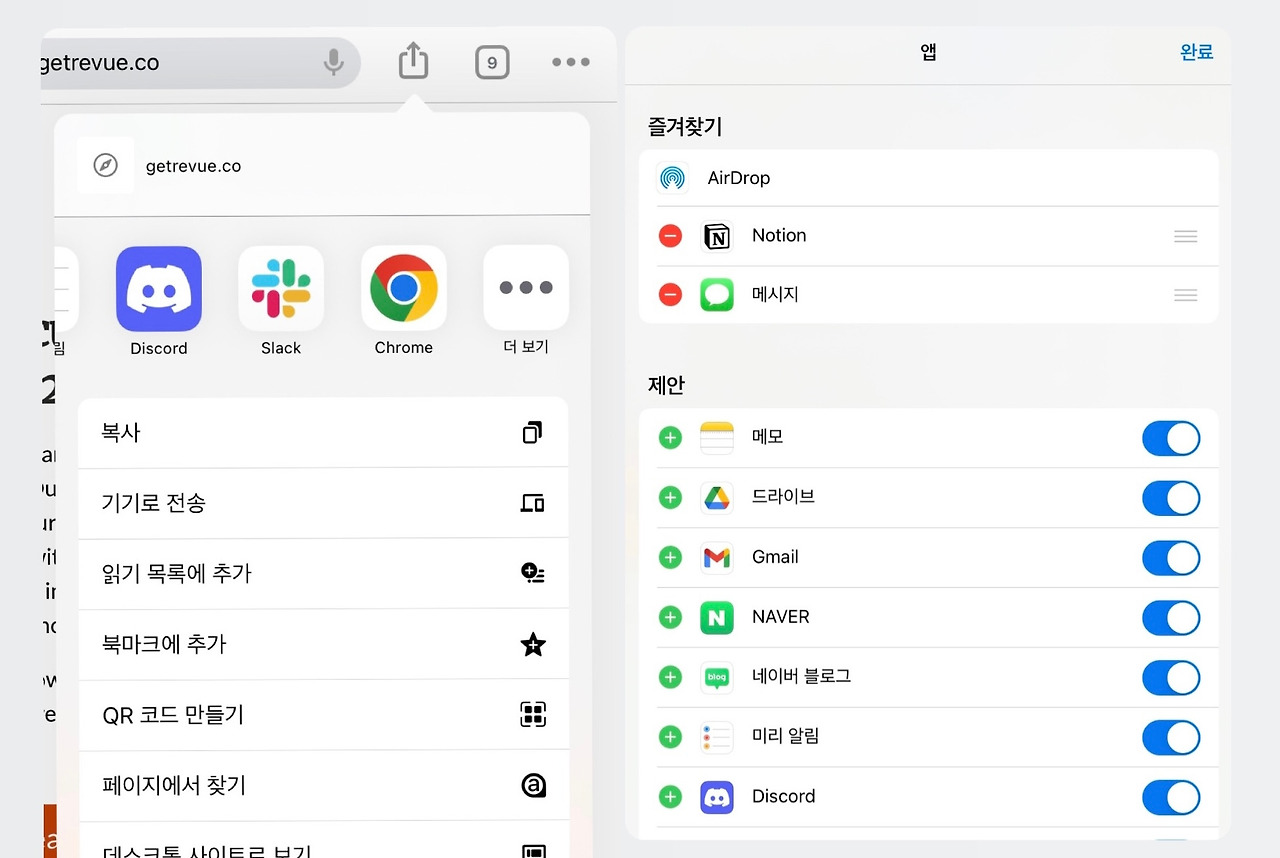Screen dimensions: 1280x858
Task: Open the tab switcher showing 9 tabs
Action: coord(492,63)
